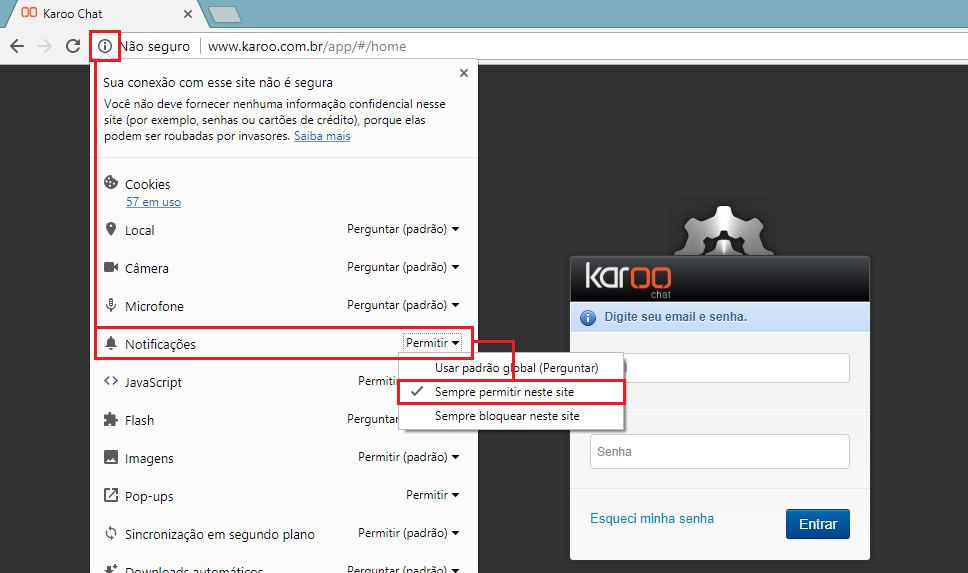Click the Local location pin icon
Viewport: 968px width, 573px height.
(111, 229)
